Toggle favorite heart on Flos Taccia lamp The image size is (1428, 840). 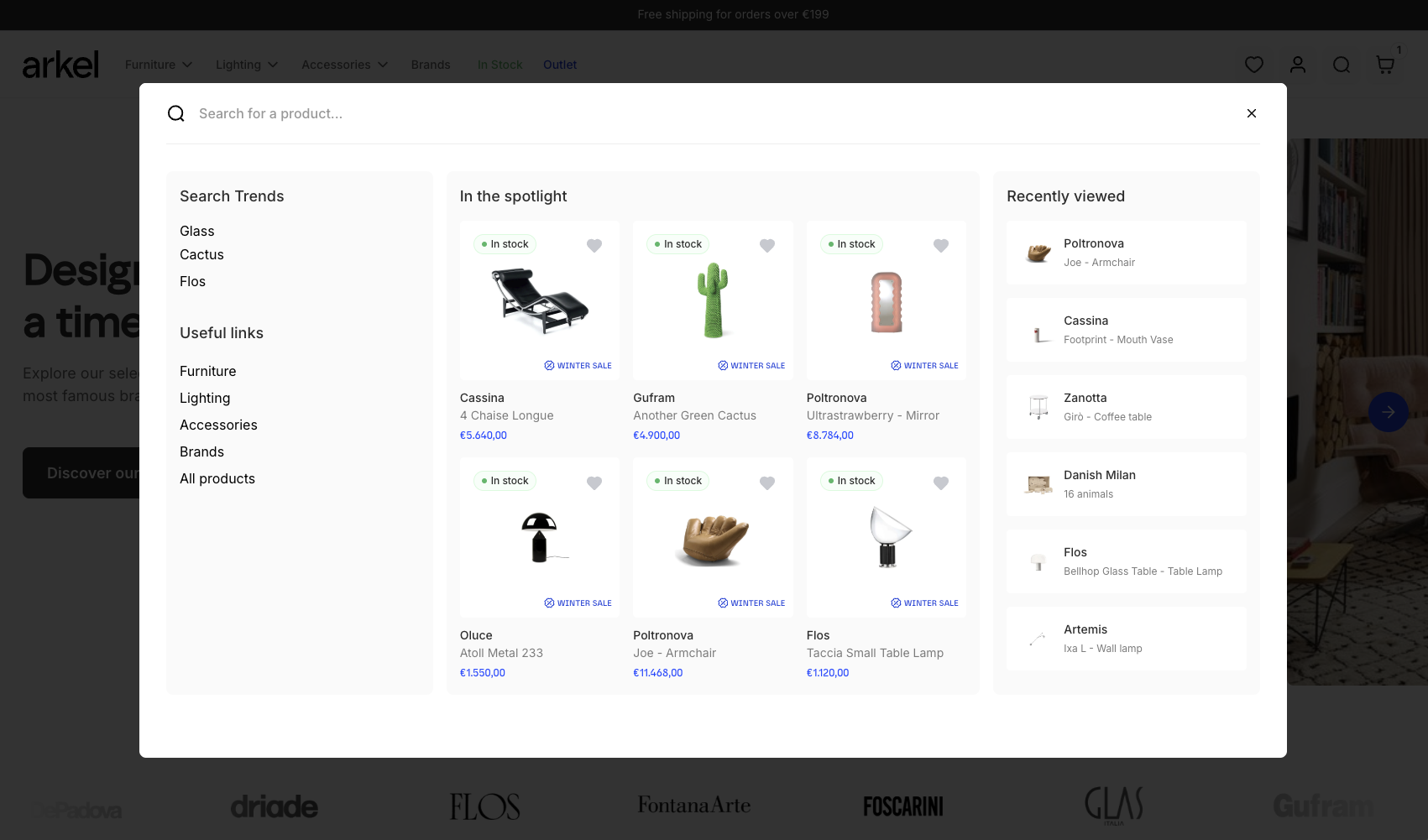(940, 483)
